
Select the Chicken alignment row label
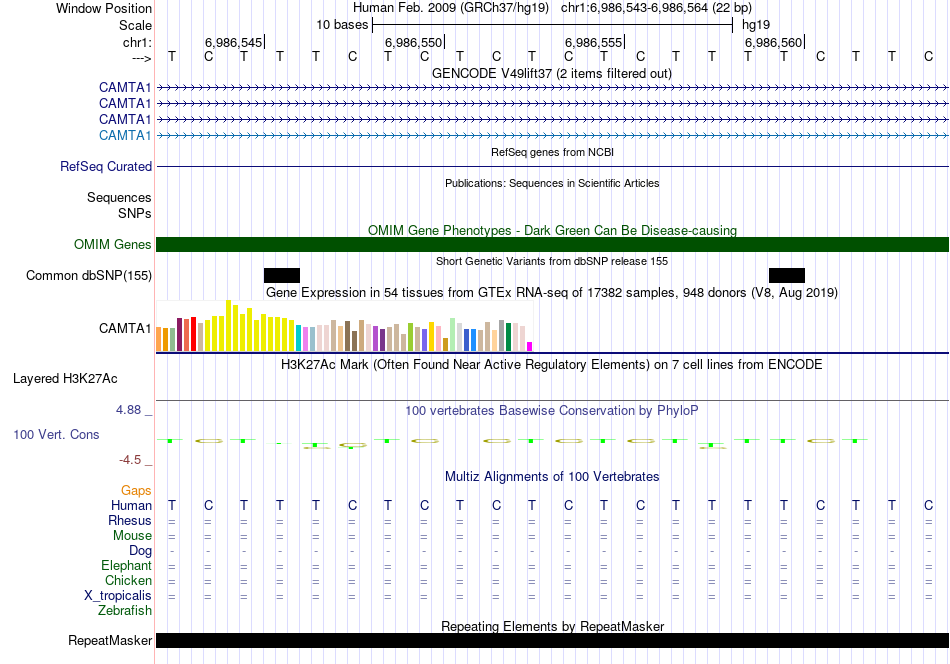[x=128, y=580]
